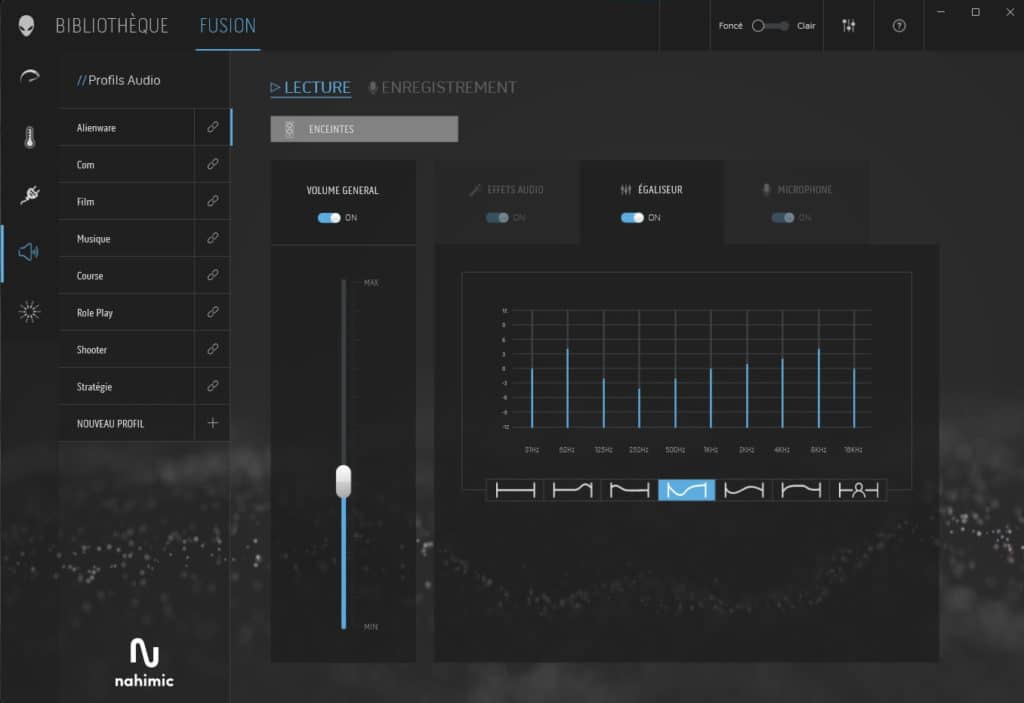Open the power plug sidebar icon

(29, 195)
